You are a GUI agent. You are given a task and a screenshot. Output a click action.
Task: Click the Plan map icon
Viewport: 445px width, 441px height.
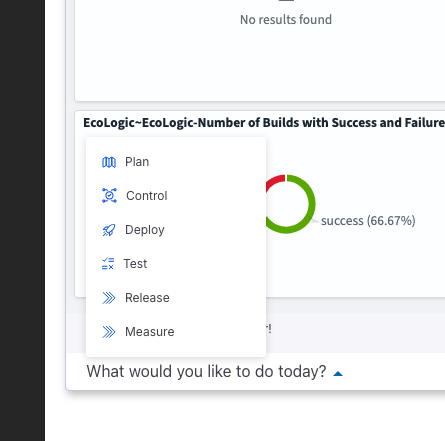coord(109,162)
